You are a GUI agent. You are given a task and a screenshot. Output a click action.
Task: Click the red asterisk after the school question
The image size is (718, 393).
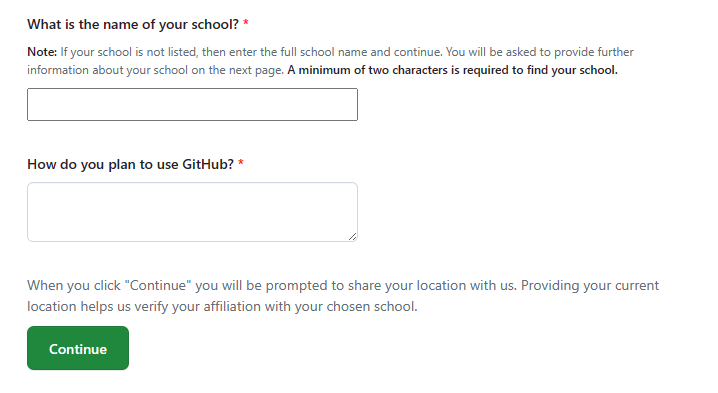click(x=245, y=23)
